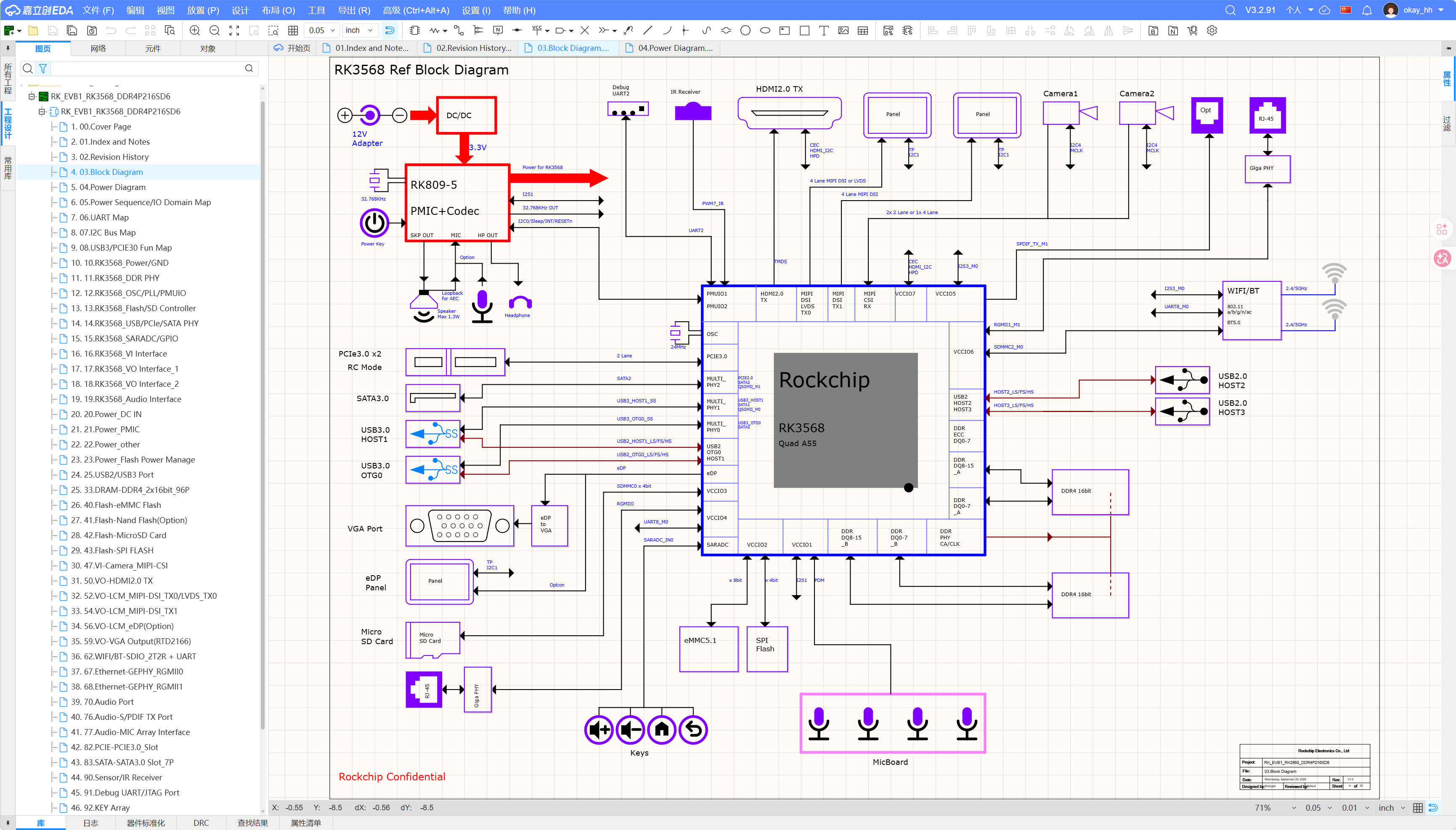Select the arc drawing tool

click(667, 31)
